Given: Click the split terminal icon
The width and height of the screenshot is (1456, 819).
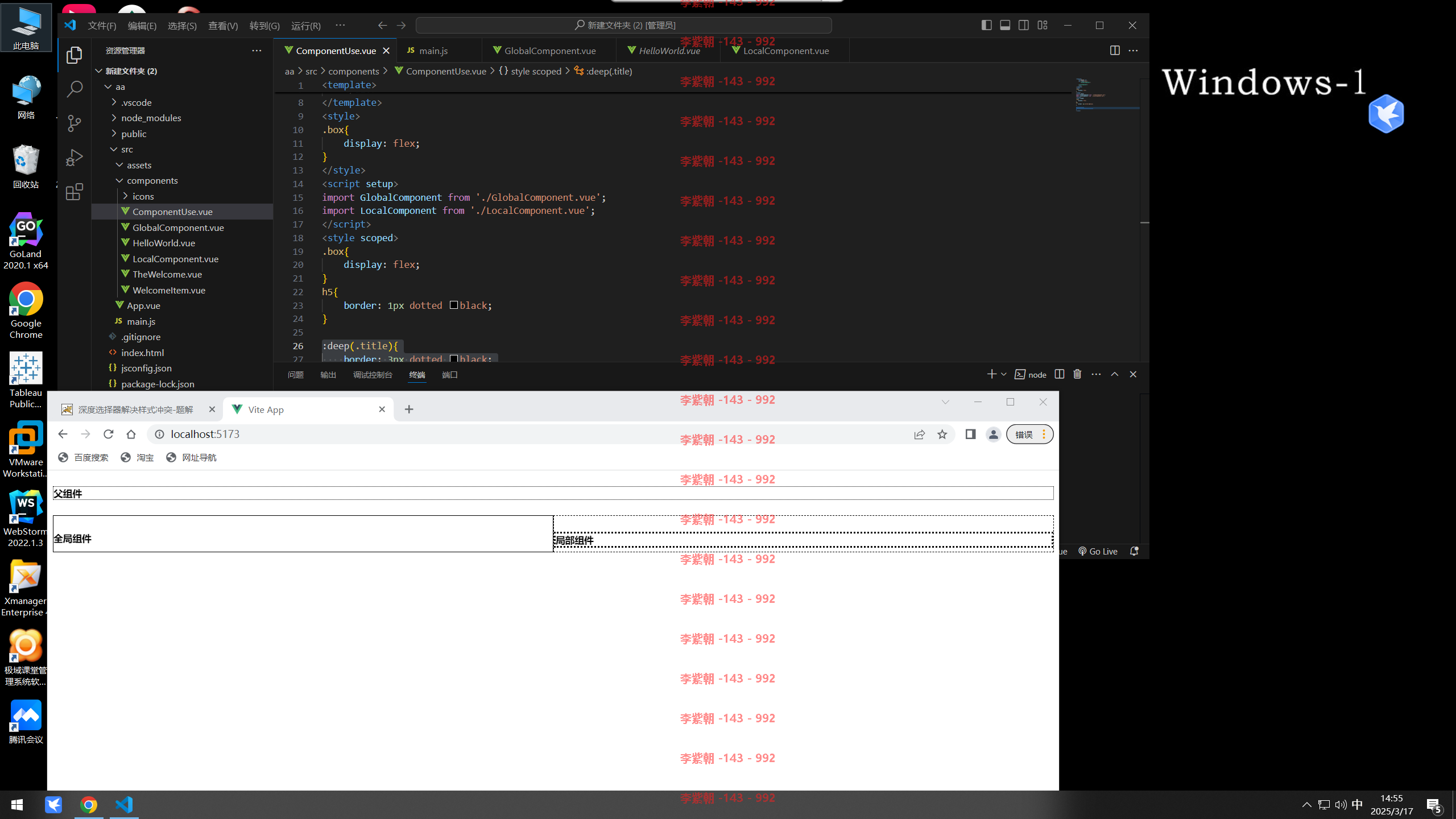Looking at the screenshot, I should tap(1059, 374).
